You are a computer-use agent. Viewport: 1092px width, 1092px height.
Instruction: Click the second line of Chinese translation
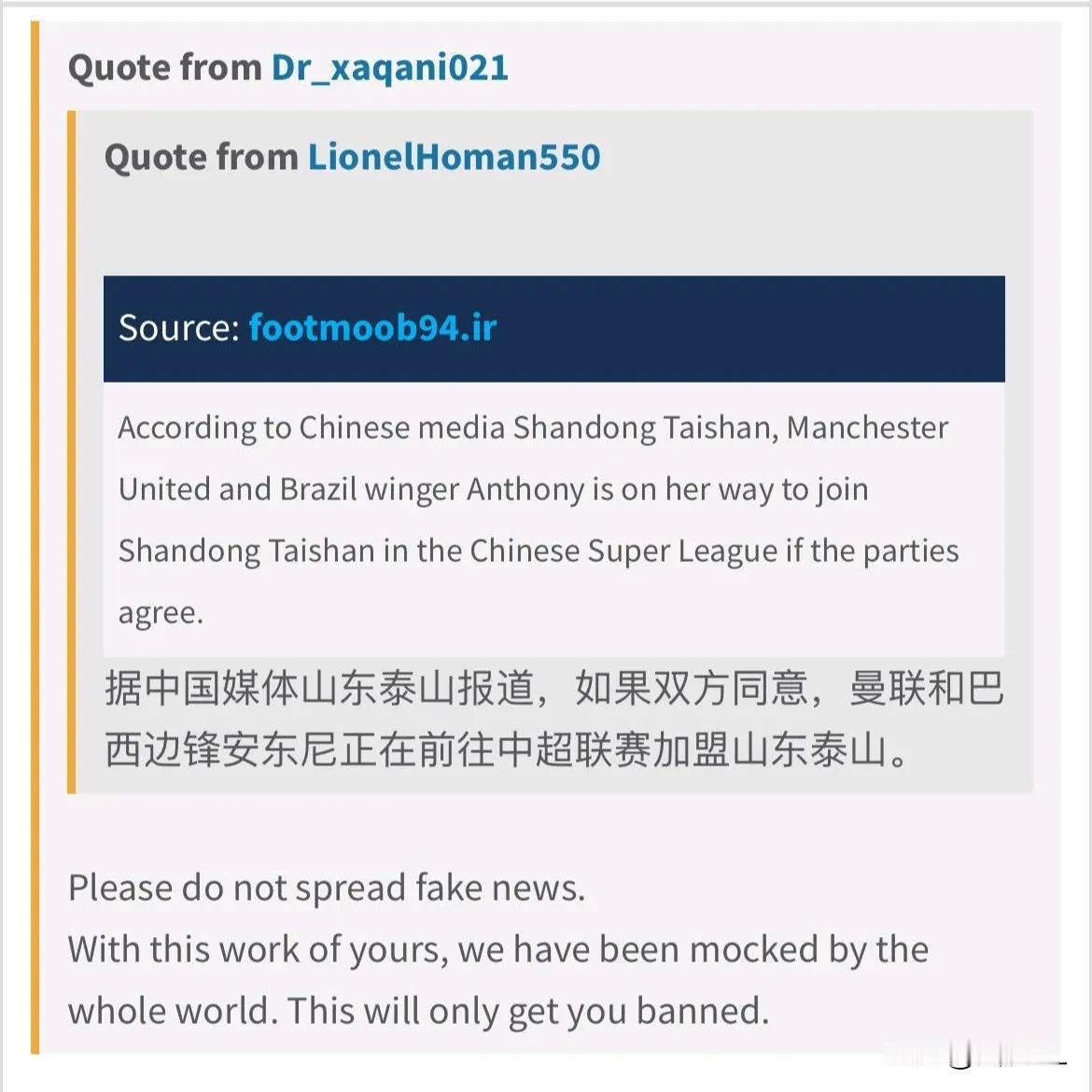click(506, 749)
